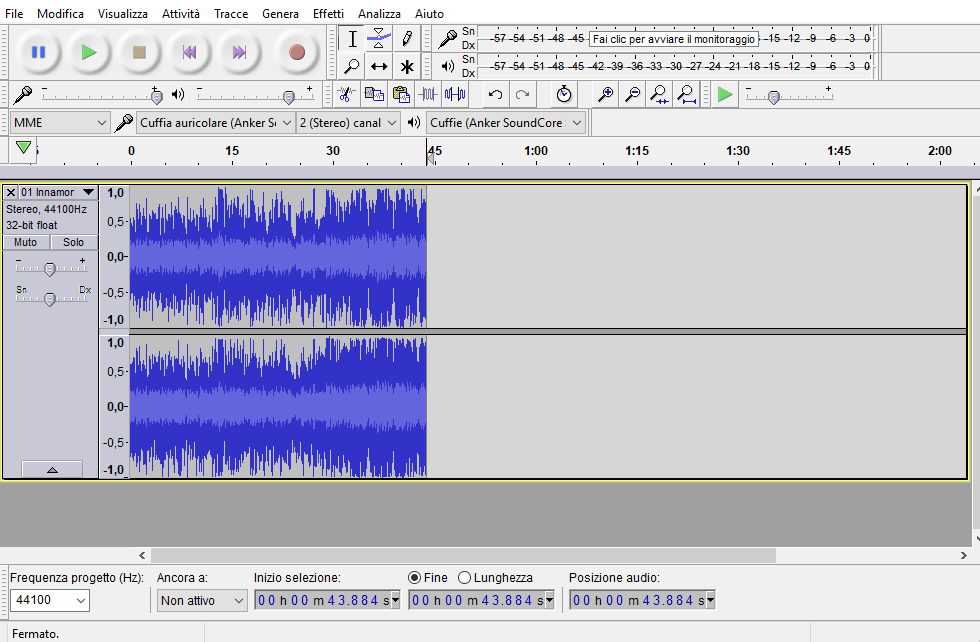Viewport: 980px width, 642px height.
Task: Click the Solo button on the track
Action: (73, 242)
